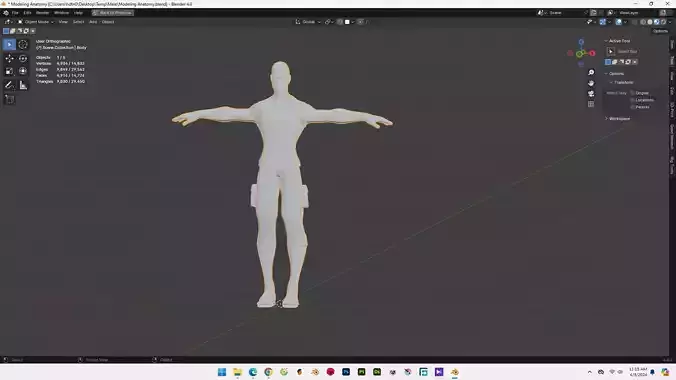Open Windows Start menu on taskbar

click(222, 372)
